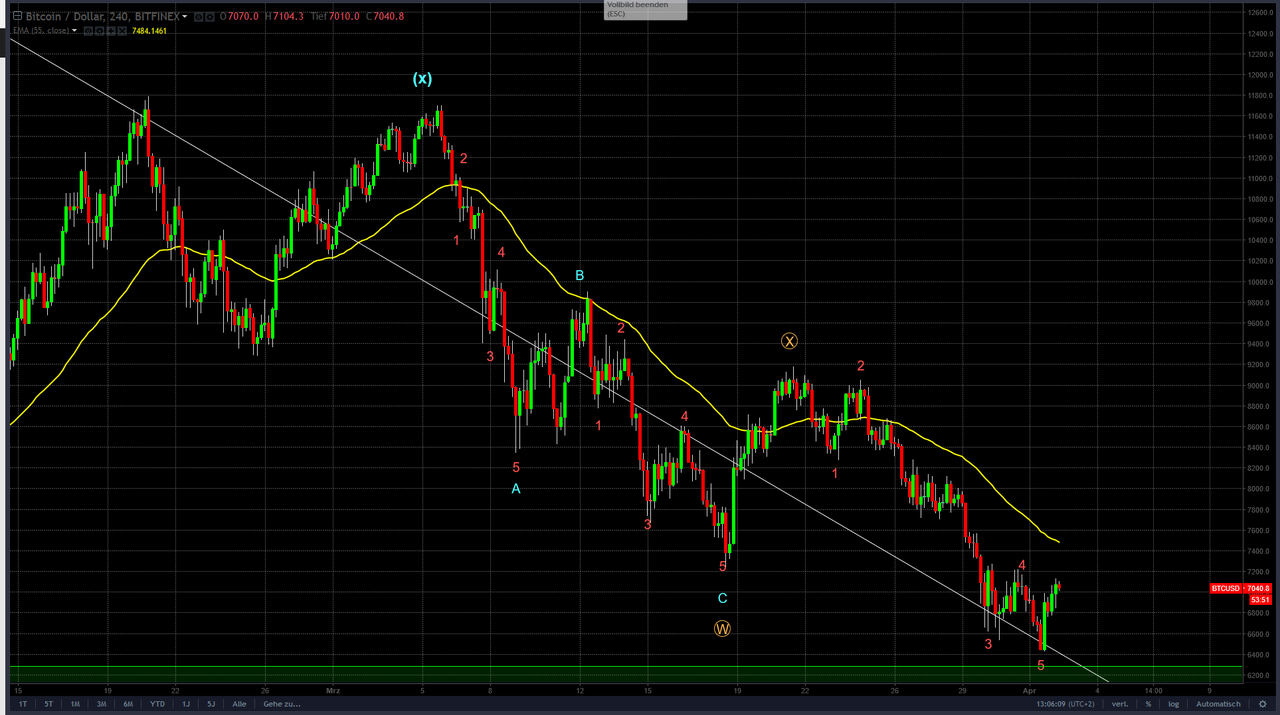Click the EMA value 7484.1461
This screenshot has height=715, width=1280.
[x=149, y=31]
